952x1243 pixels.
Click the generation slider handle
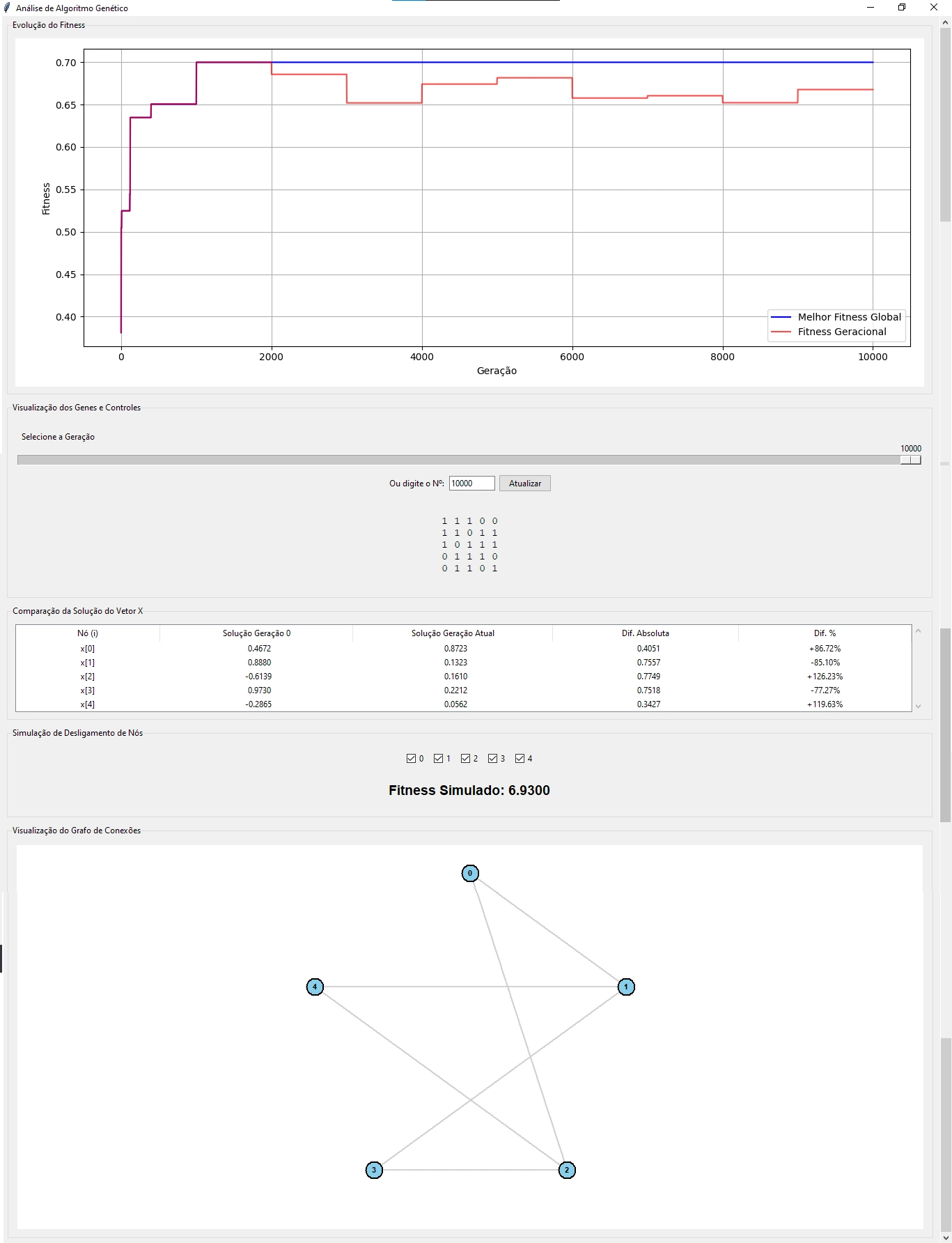(x=910, y=460)
